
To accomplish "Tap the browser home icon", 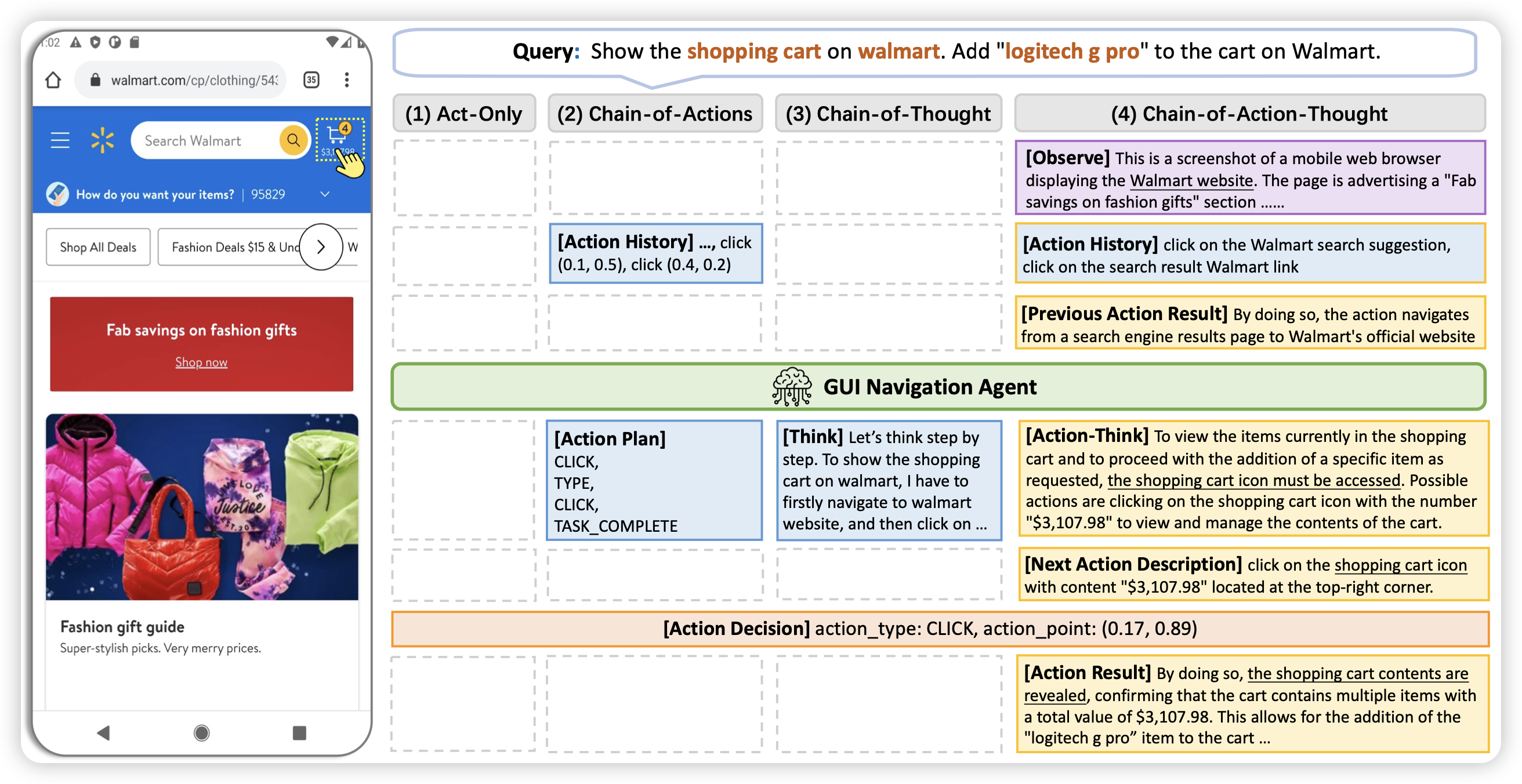I will (53, 80).
